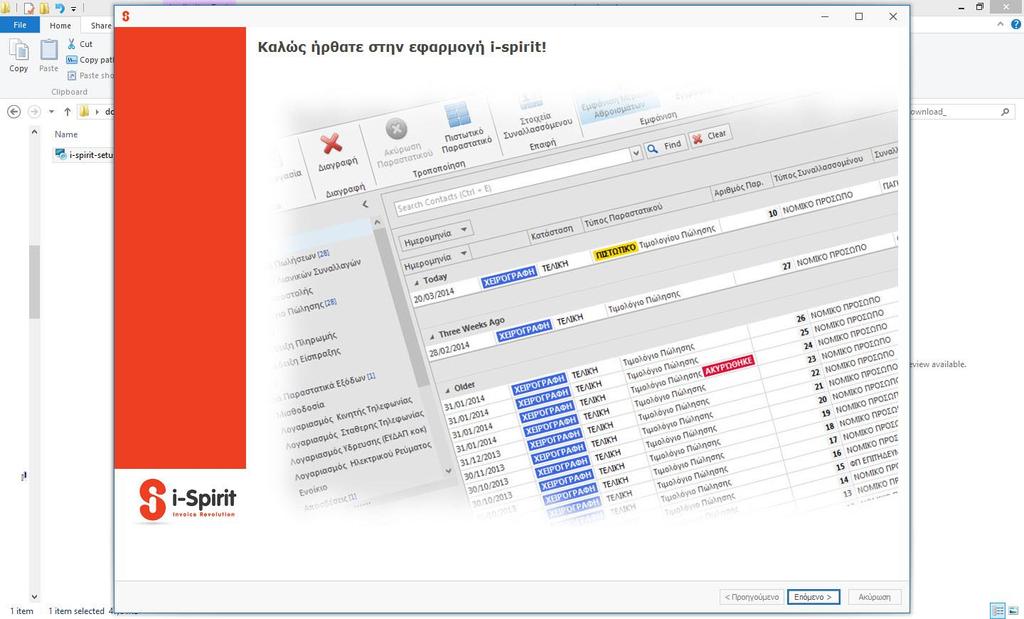Screen dimensions: 1024x619
Task: Collapse the Explorer ribbon with the chevron
Action: point(1000,24)
